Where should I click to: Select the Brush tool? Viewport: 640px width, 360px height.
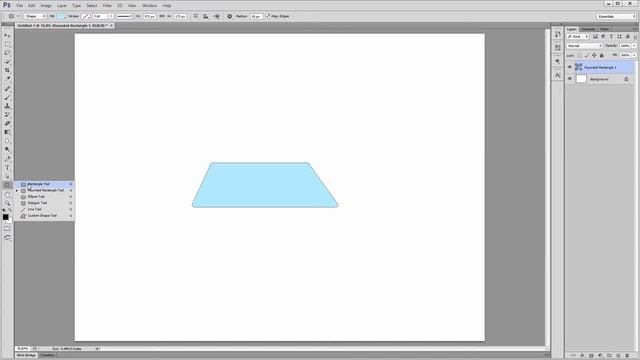coord(7,97)
